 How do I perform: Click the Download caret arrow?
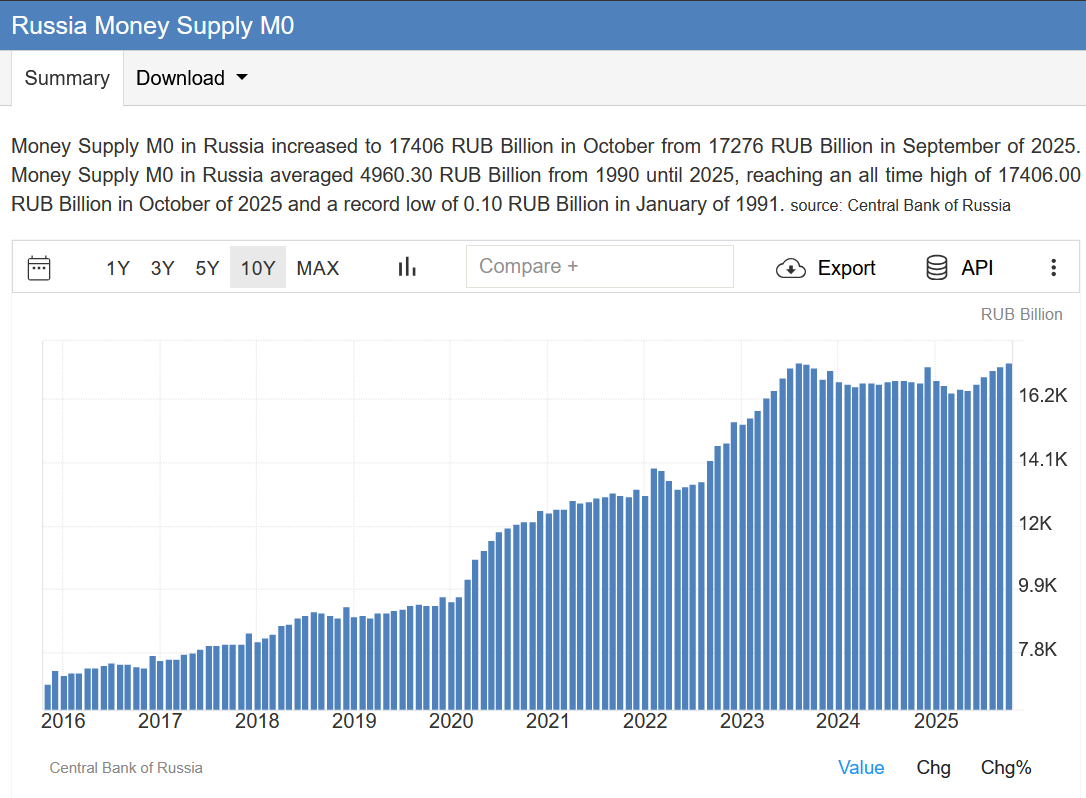241,78
